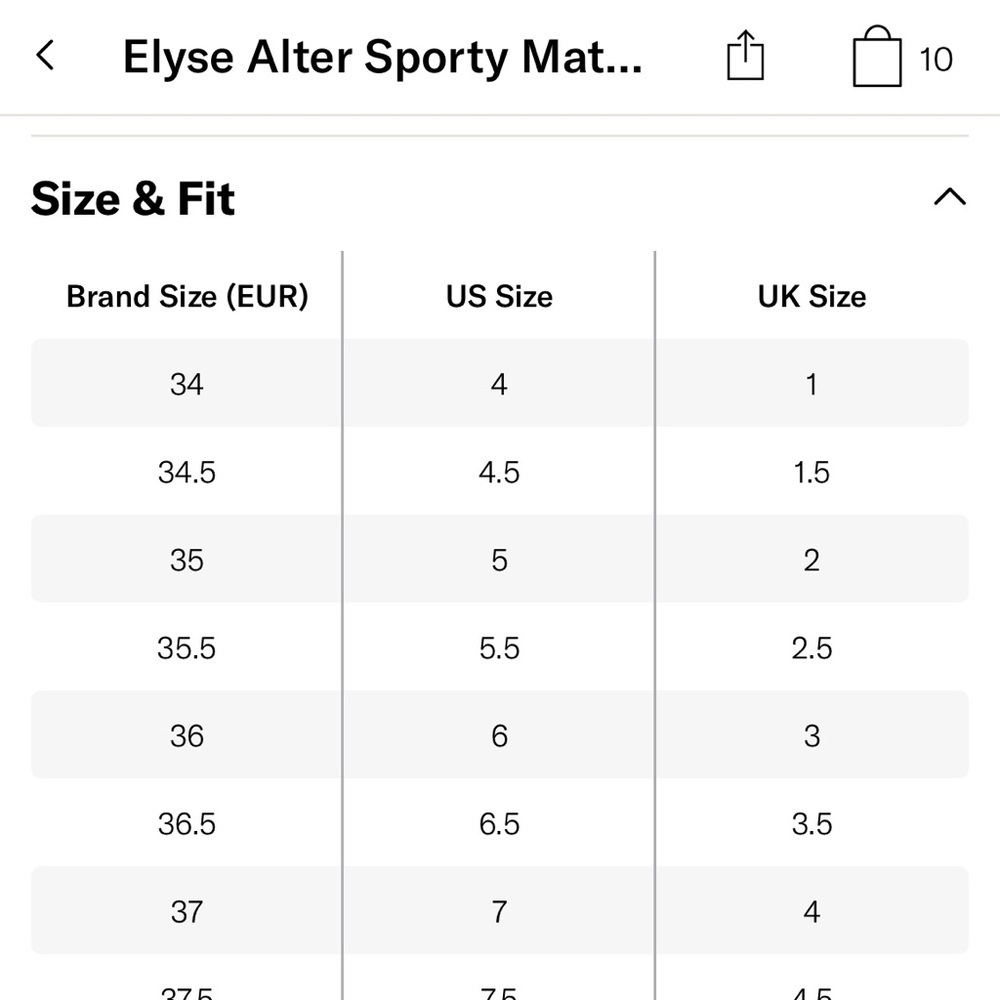Tap the EUR size 35.5 cell
Screen dimensions: 1000x1000
coord(186,648)
